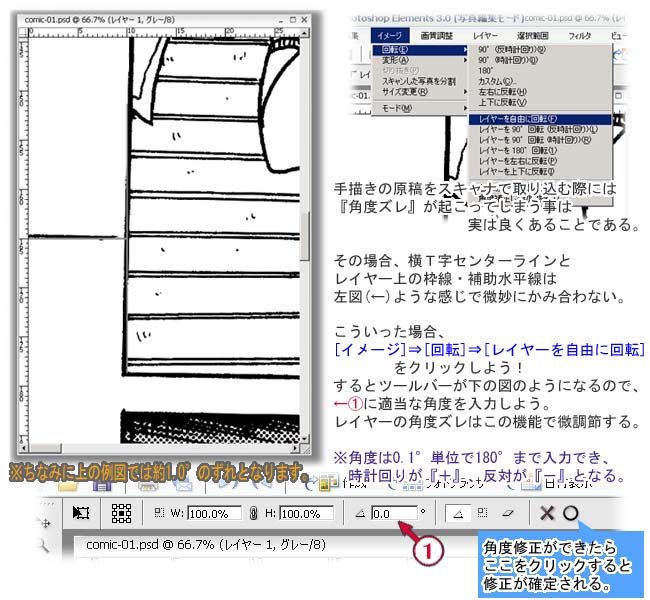Viewport: 650px width, 600px height.
Task: Open the フィルタ menu
Action: [580, 36]
